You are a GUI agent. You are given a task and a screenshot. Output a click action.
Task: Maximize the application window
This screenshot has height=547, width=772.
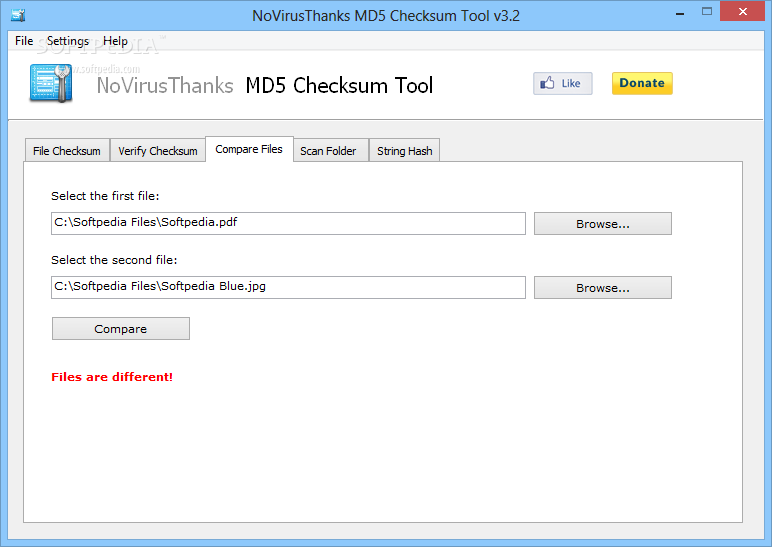707,11
